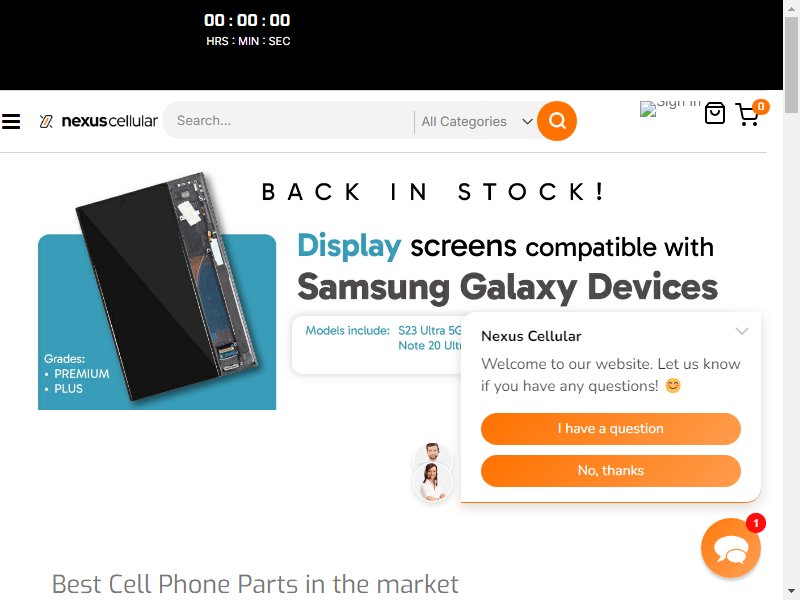
Task: Click the 'Samsung Galaxy Devices' banner heading
Action: 507,287
